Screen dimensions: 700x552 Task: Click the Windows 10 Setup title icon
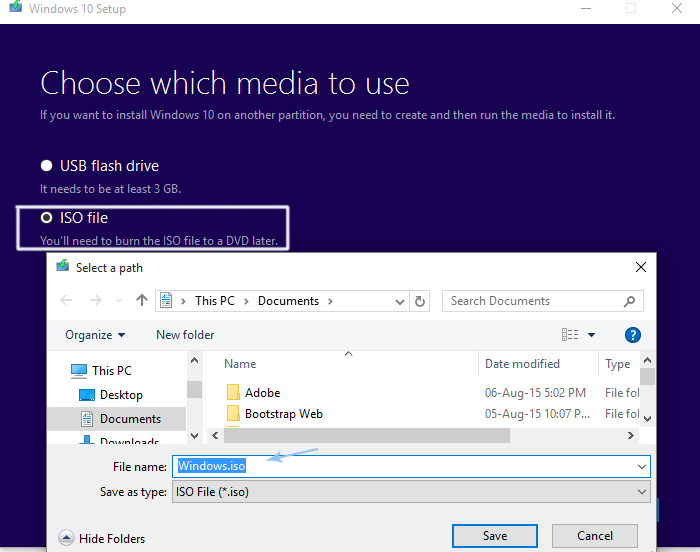(x=16, y=7)
